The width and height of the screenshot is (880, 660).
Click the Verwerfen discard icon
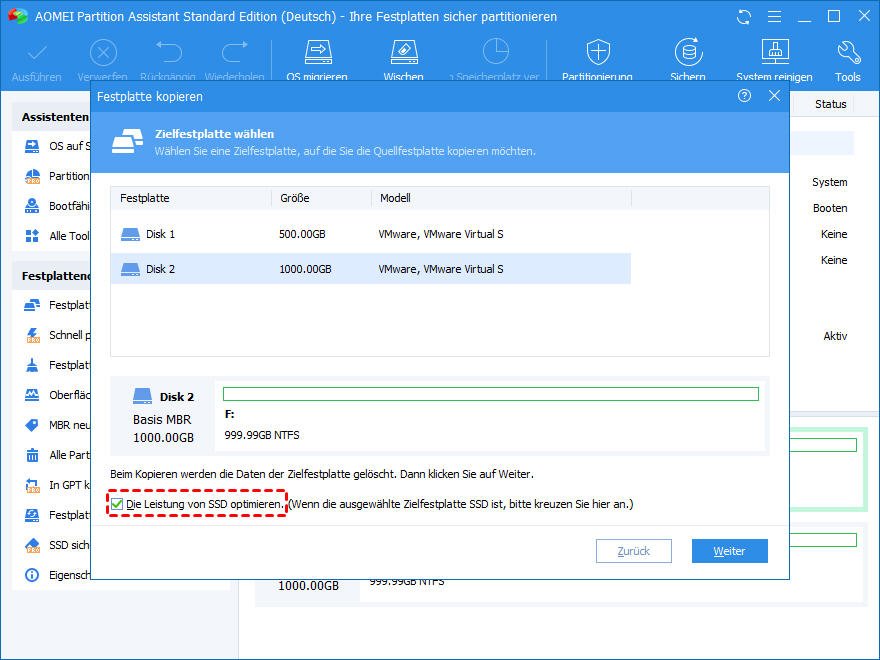click(x=103, y=54)
